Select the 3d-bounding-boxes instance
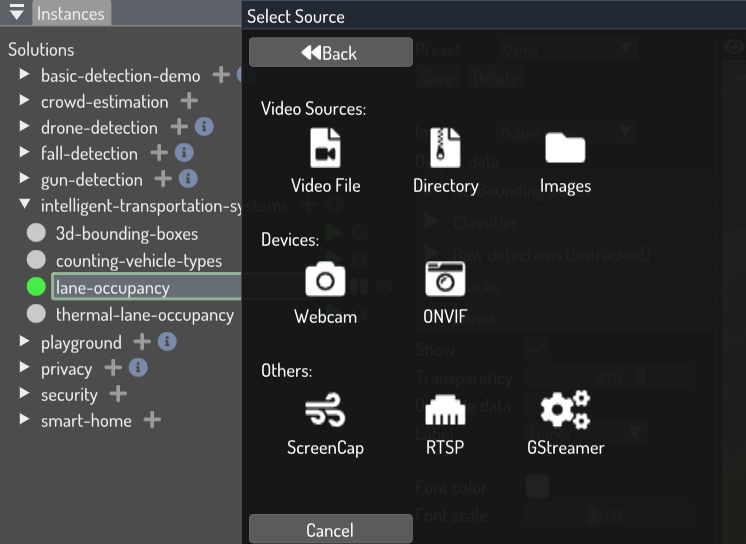 click(127, 234)
